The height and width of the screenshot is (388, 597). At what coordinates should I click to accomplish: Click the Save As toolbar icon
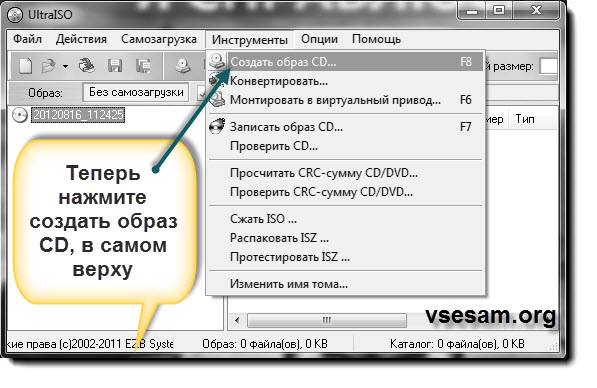[x=143, y=65]
